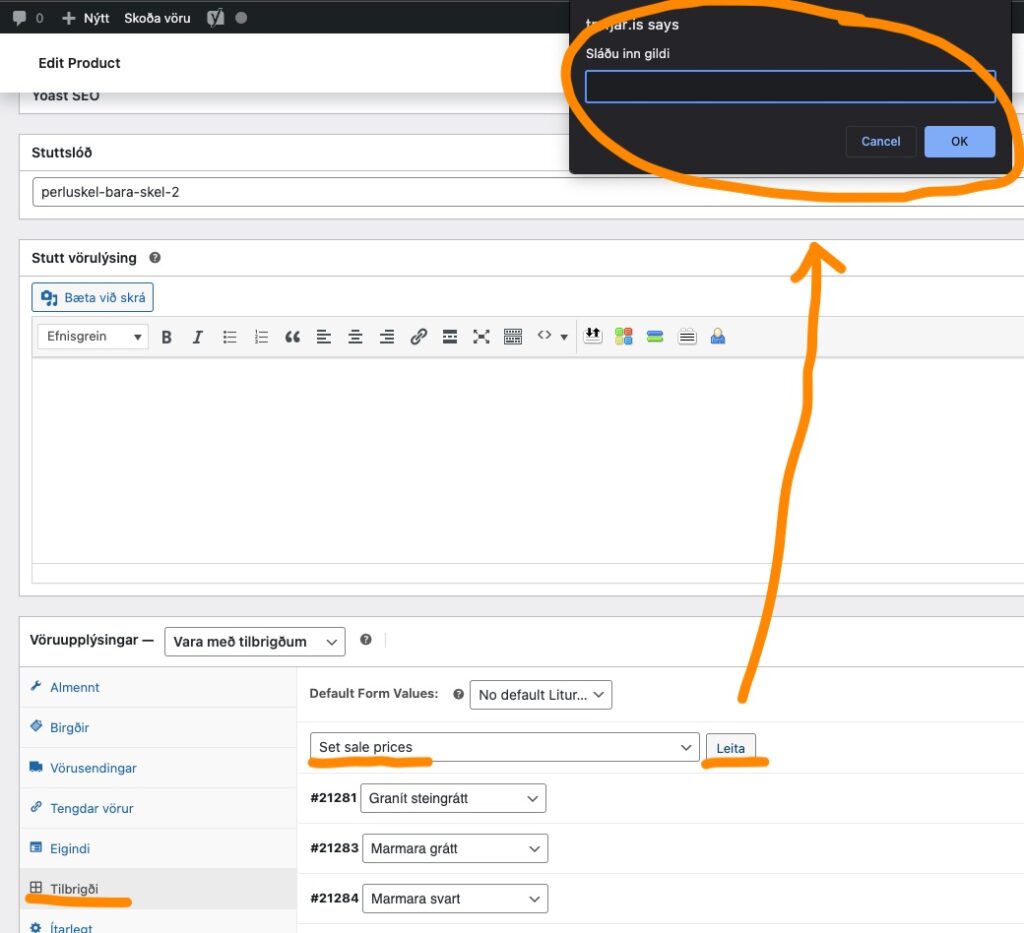Select the Tilbrigði tab
This screenshot has height=933, width=1024.
coord(74,888)
